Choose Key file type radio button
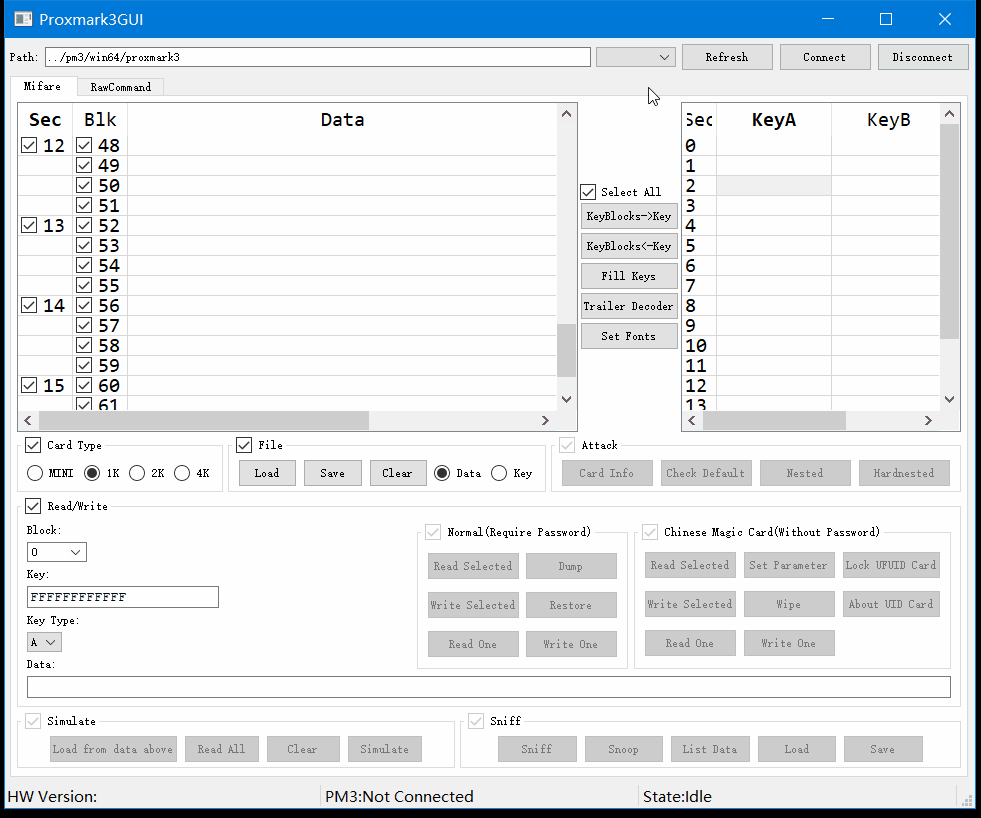The height and width of the screenshot is (818, 981). 499,473
